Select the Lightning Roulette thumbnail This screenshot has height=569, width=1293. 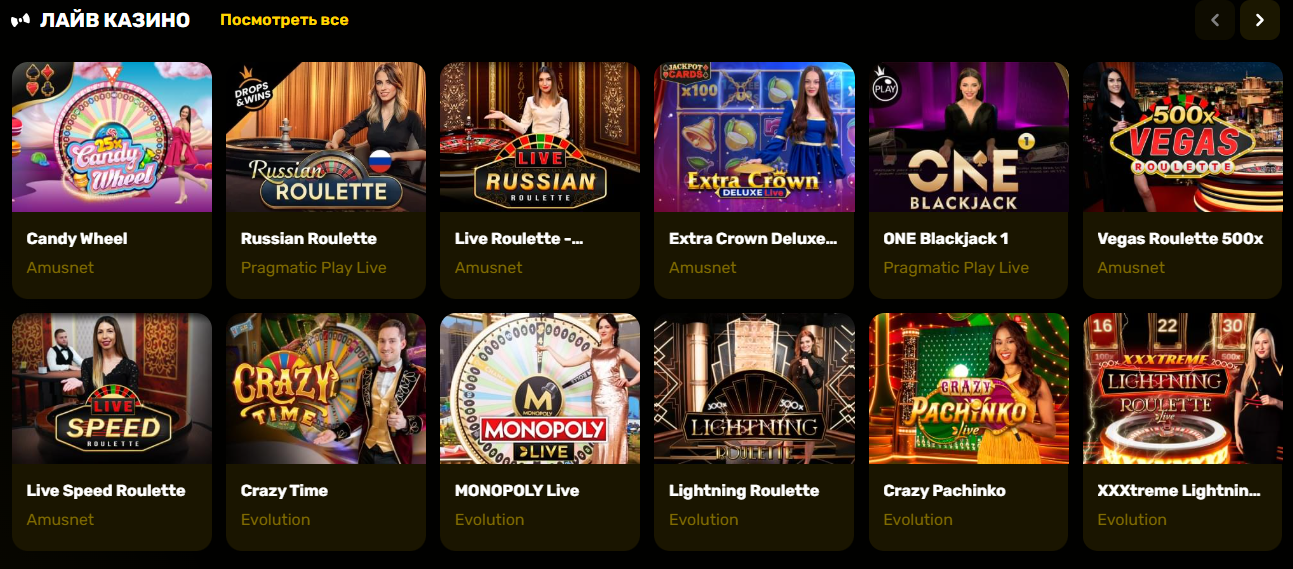click(754, 389)
